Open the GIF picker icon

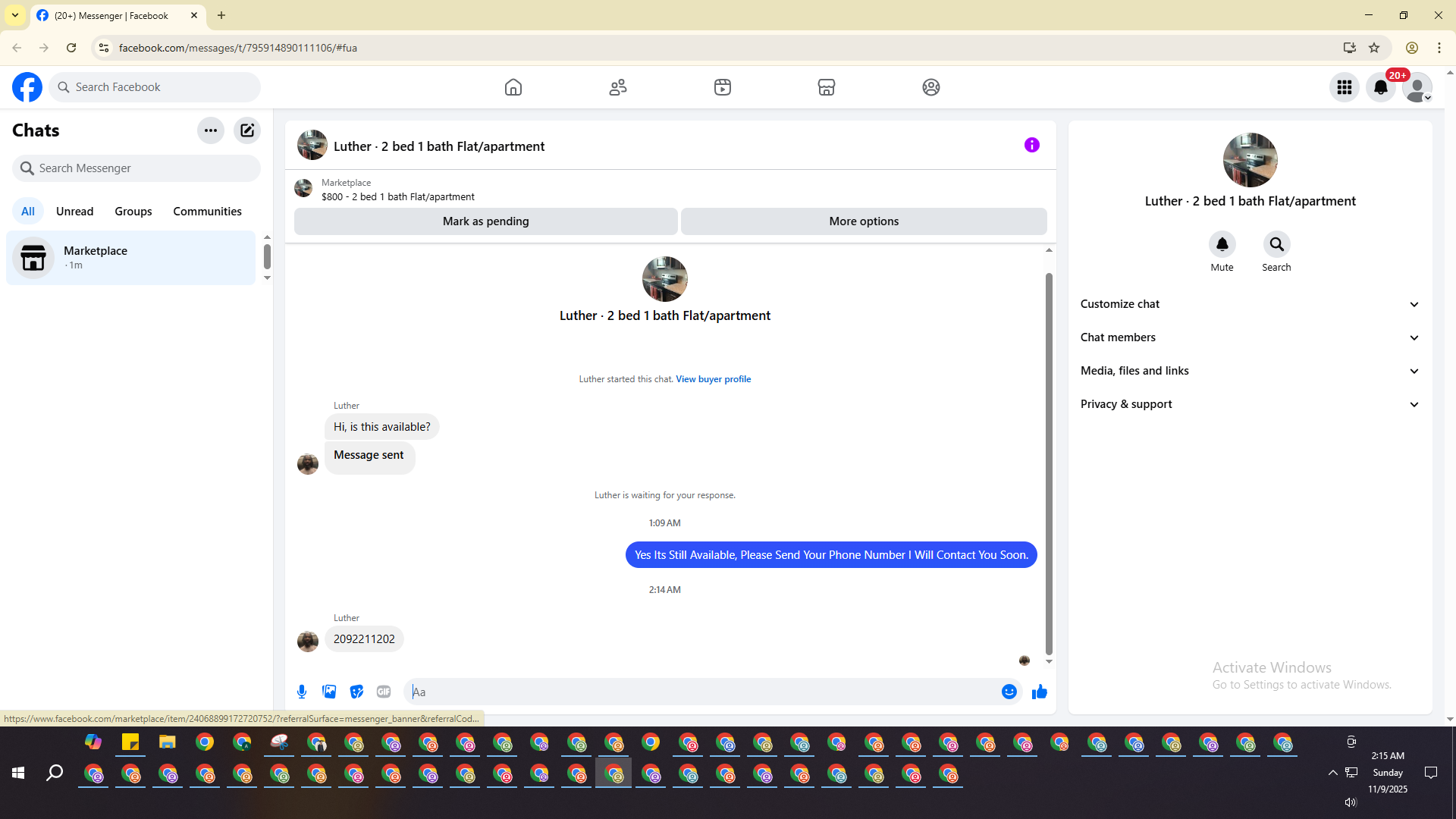pos(384,692)
